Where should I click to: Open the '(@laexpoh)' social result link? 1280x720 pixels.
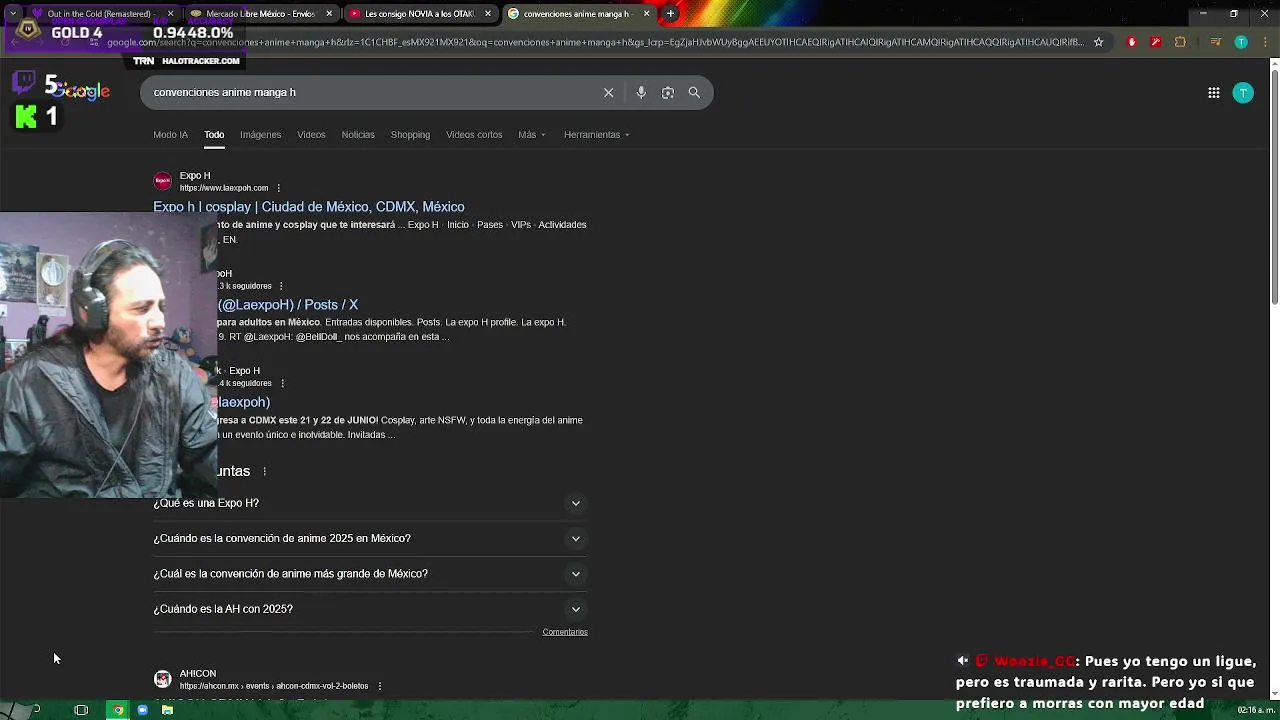click(x=244, y=402)
